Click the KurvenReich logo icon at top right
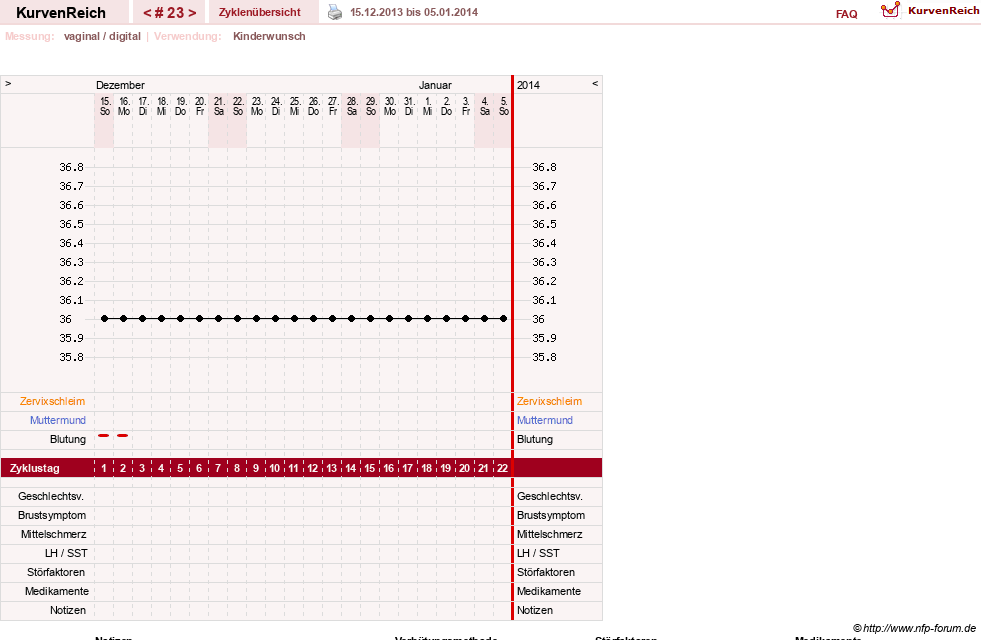This screenshot has height=640, width=981. tap(890, 10)
